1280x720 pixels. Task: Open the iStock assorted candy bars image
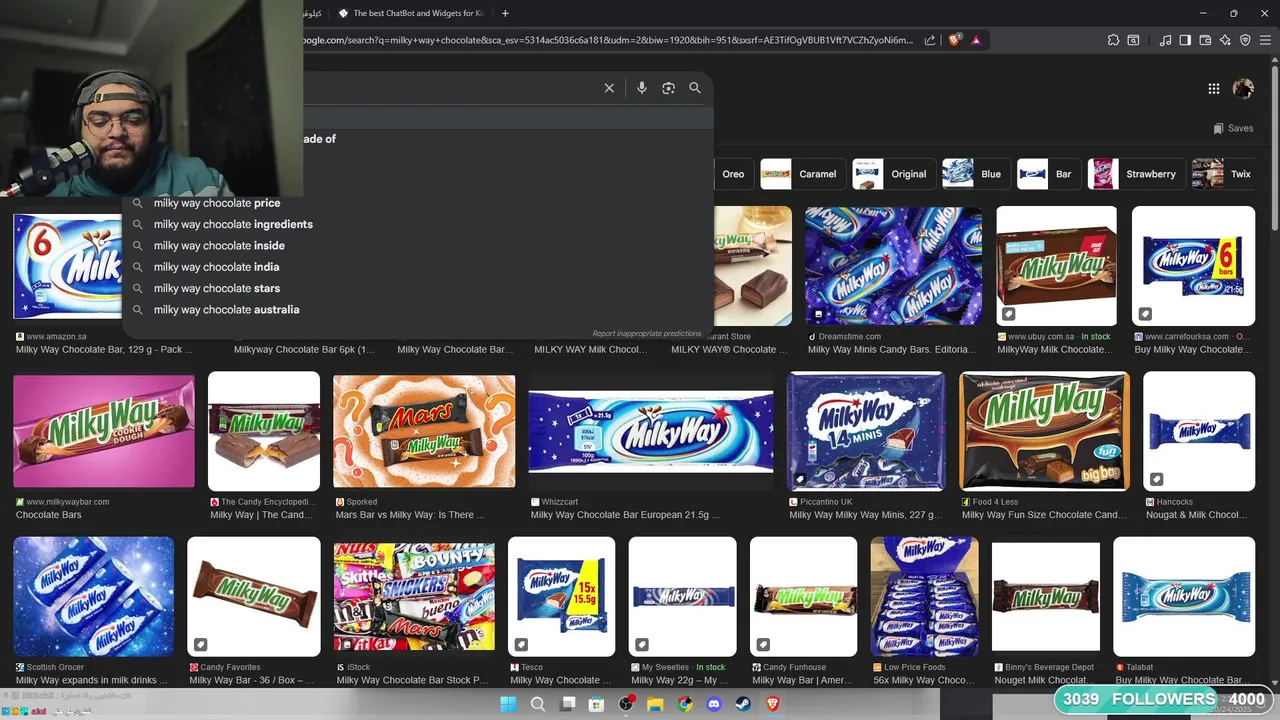click(414, 597)
